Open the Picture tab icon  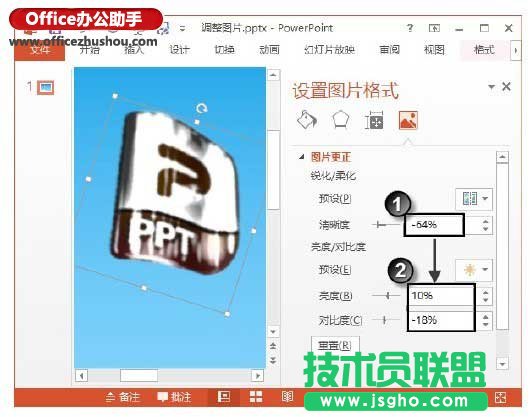click(x=408, y=120)
